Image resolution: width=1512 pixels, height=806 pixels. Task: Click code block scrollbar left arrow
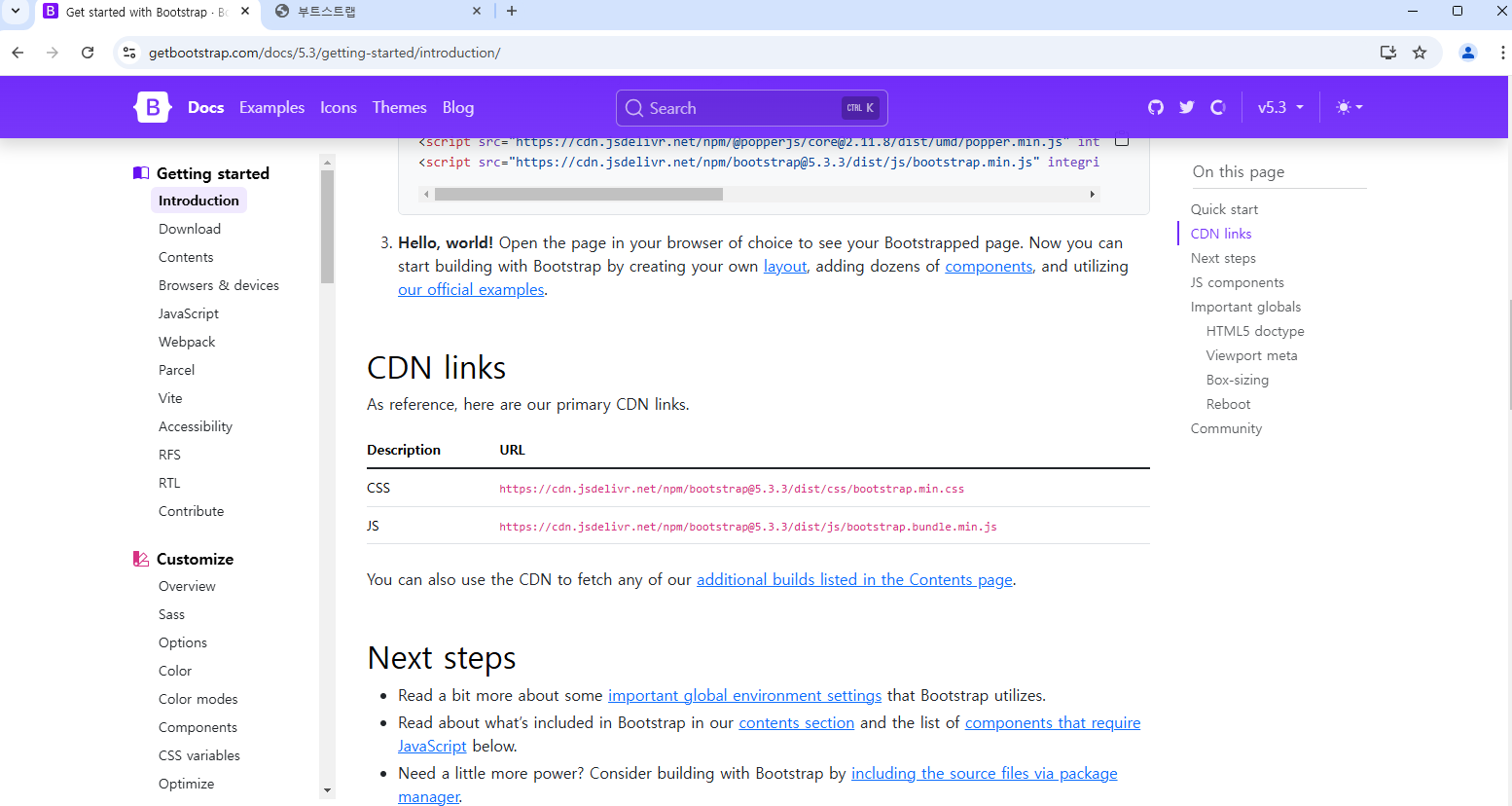[x=426, y=195]
